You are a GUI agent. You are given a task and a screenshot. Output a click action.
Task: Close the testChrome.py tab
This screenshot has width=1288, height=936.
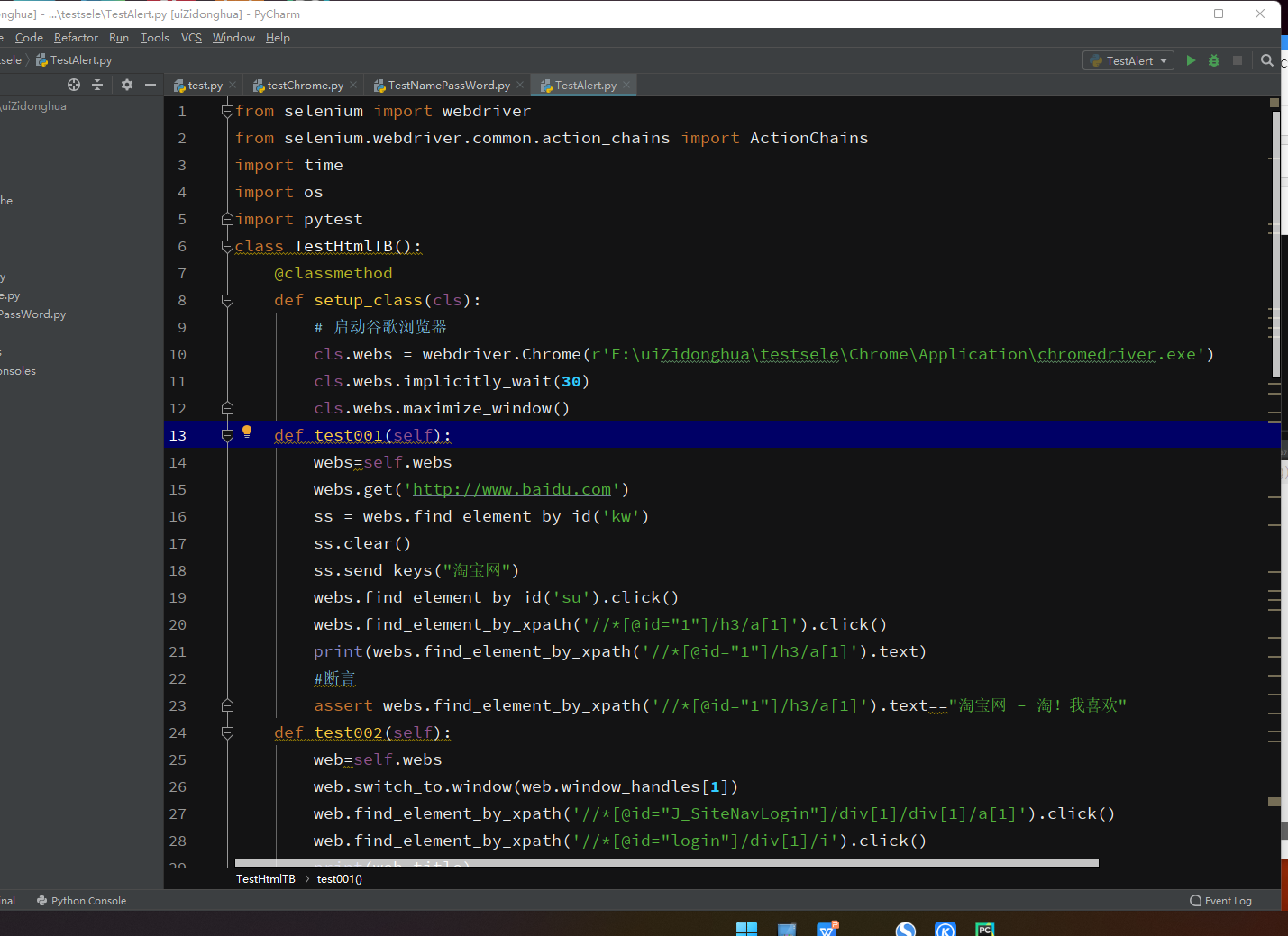[353, 85]
